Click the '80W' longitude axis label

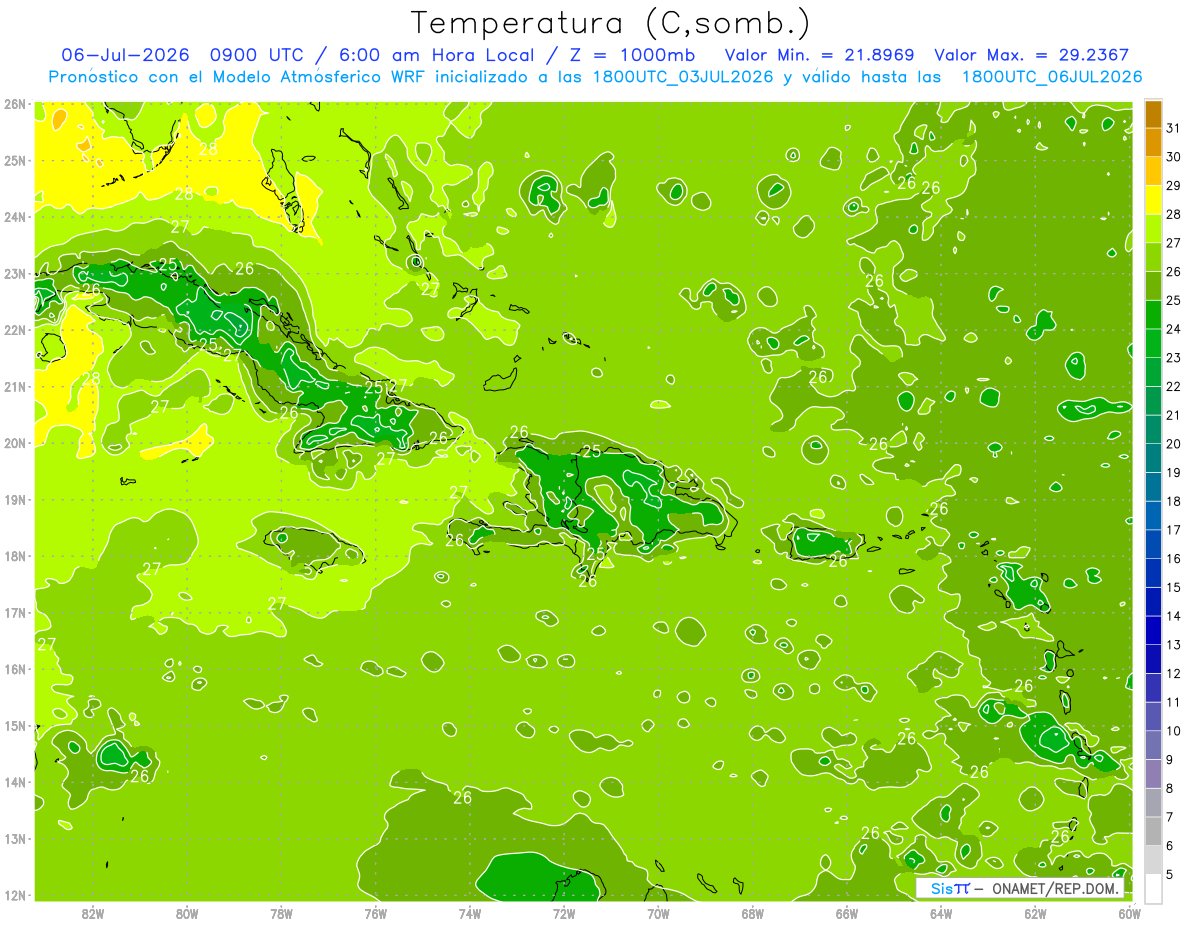pos(187,913)
